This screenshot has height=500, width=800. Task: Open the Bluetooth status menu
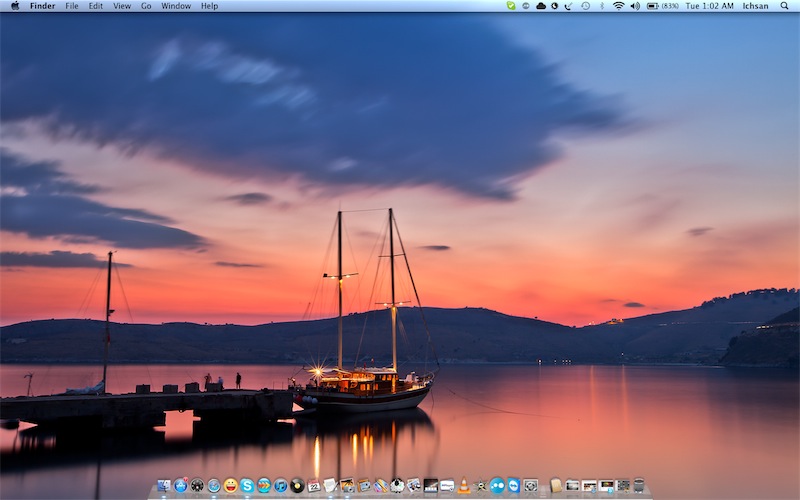602,6
